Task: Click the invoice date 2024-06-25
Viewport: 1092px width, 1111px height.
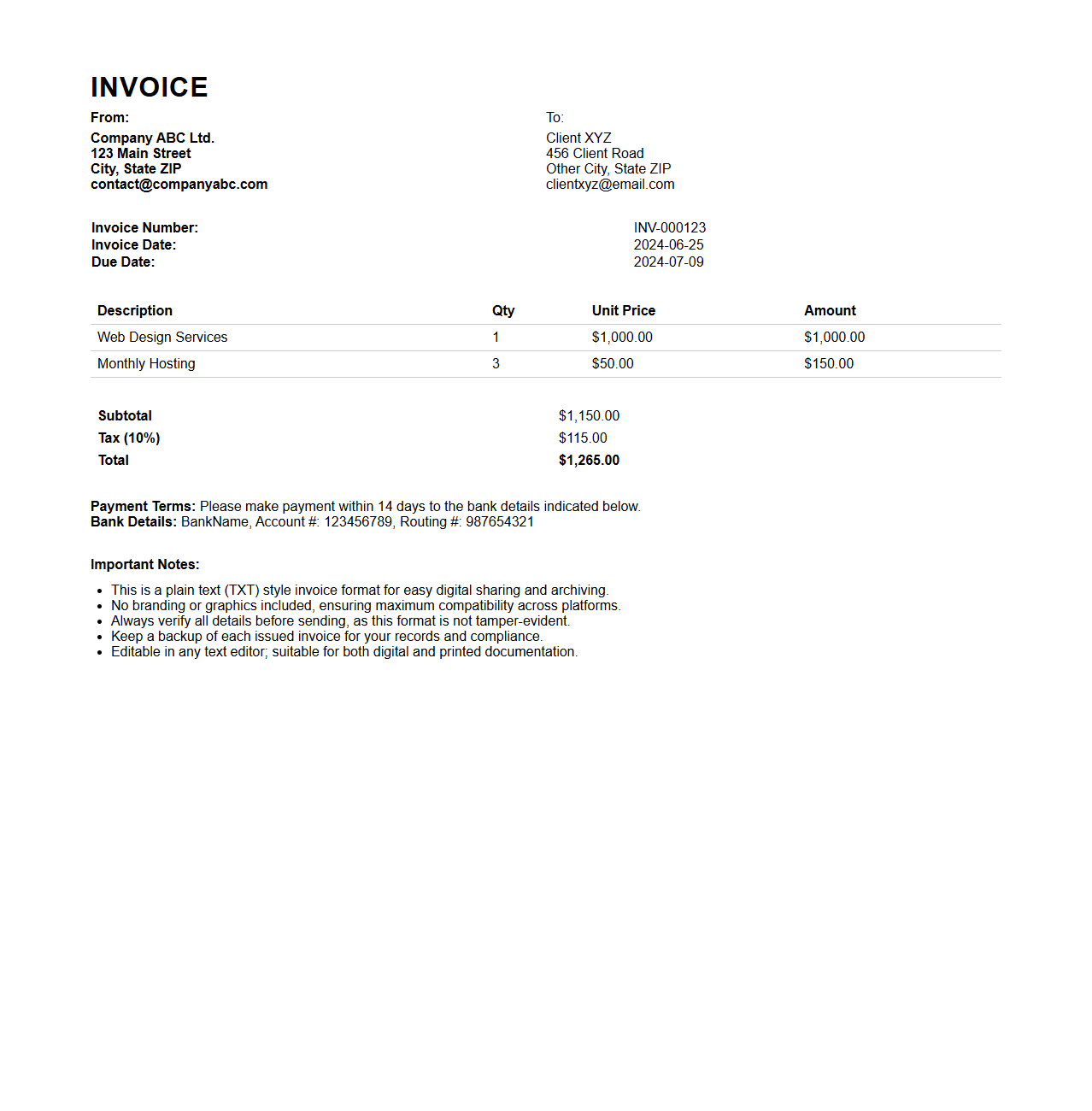Action: coord(668,245)
